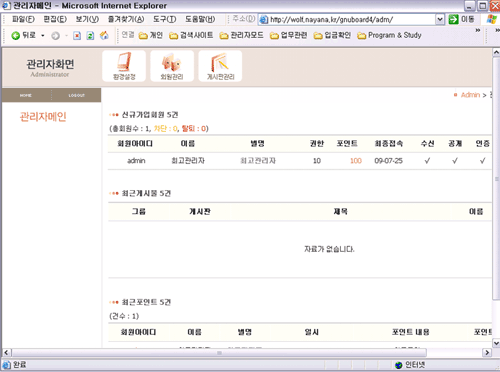
Task: Open the 개인 favorites folder
Action: coord(151,35)
